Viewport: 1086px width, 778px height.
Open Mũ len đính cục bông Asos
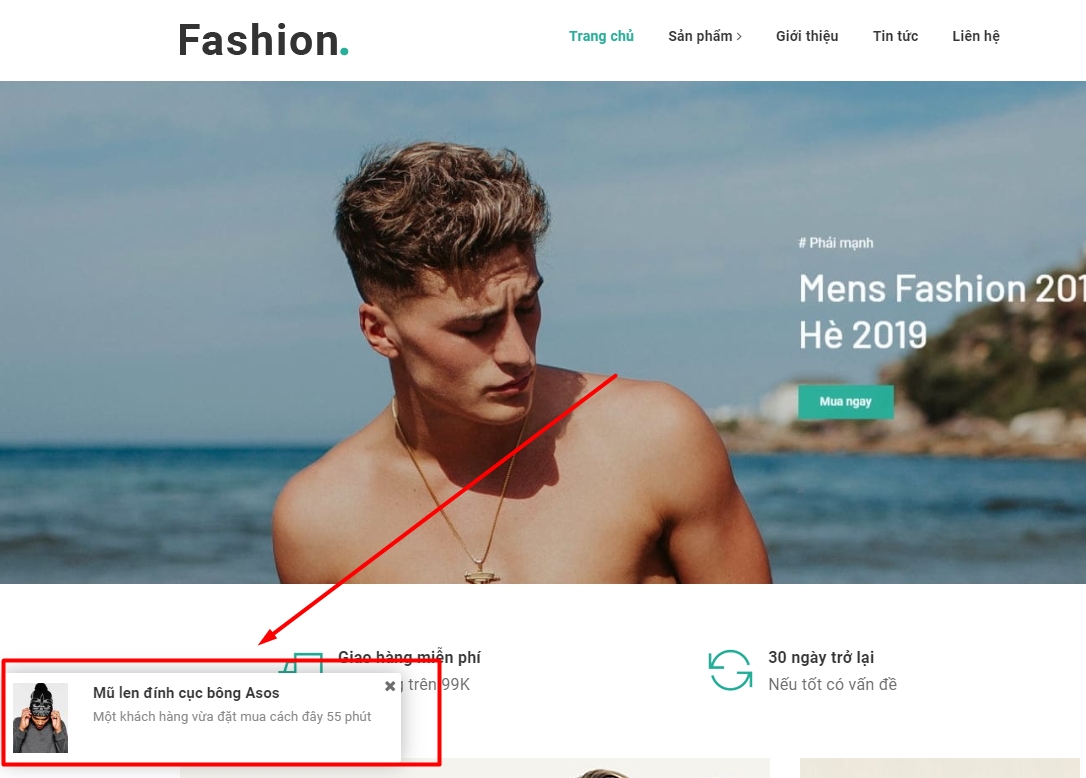[186, 693]
